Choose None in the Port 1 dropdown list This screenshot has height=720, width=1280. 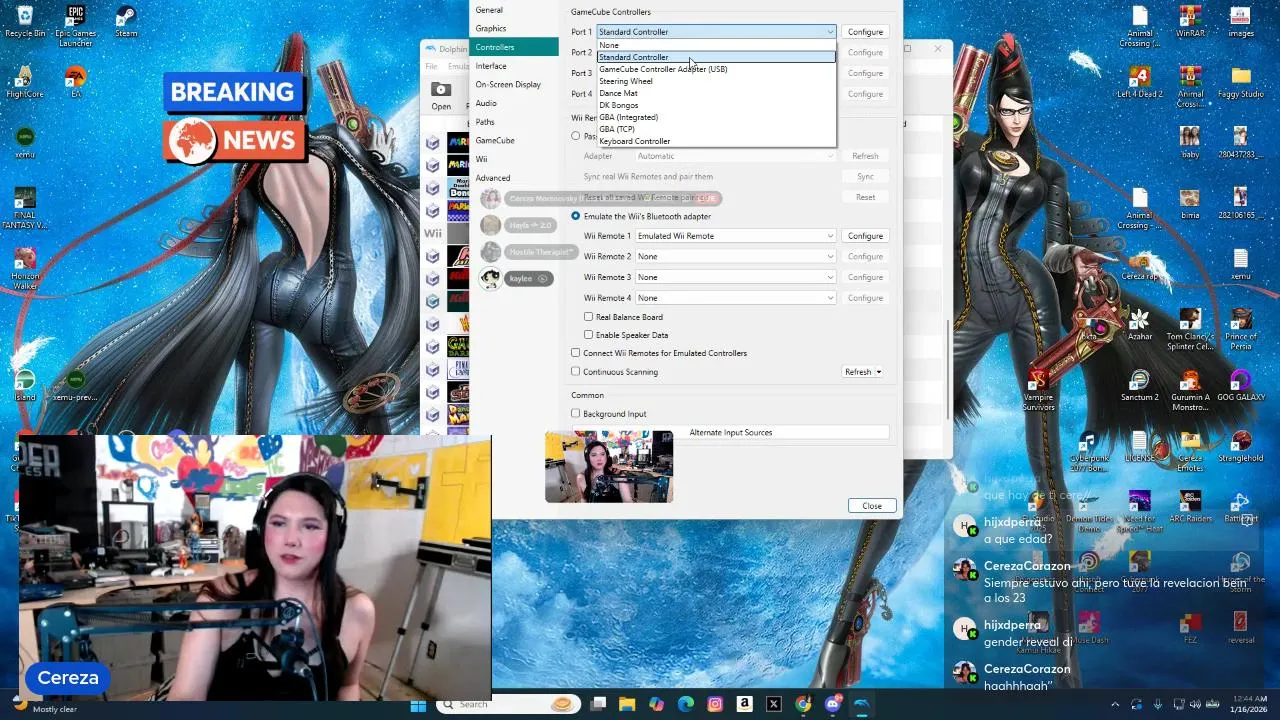coord(716,45)
